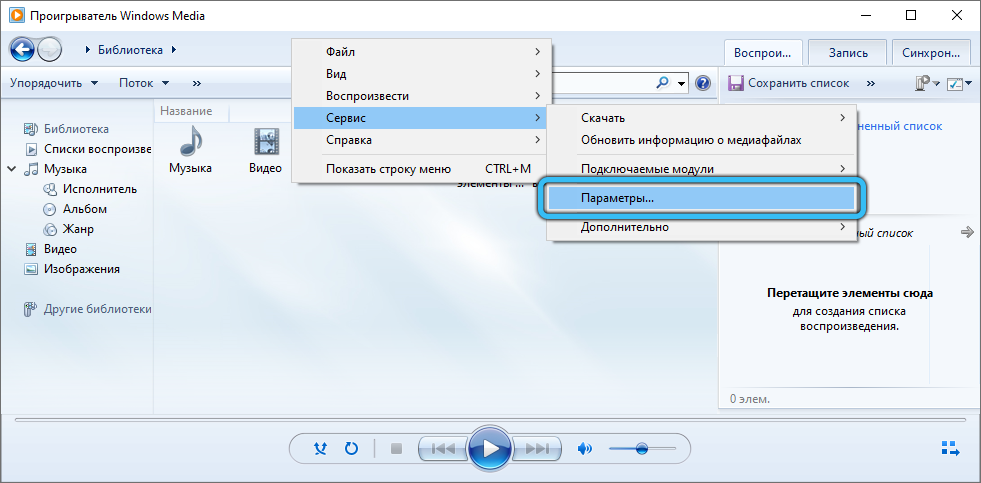Image resolution: width=981 pixels, height=483 pixels.
Task: Adjust the volume slider
Action: [x=640, y=449]
